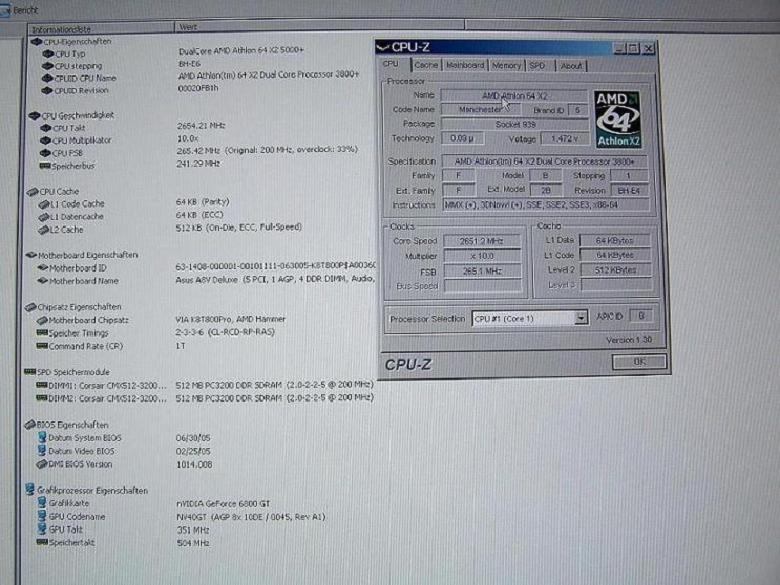
Task: Click the L2 Cache icon
Action: [x=43, y=230]
